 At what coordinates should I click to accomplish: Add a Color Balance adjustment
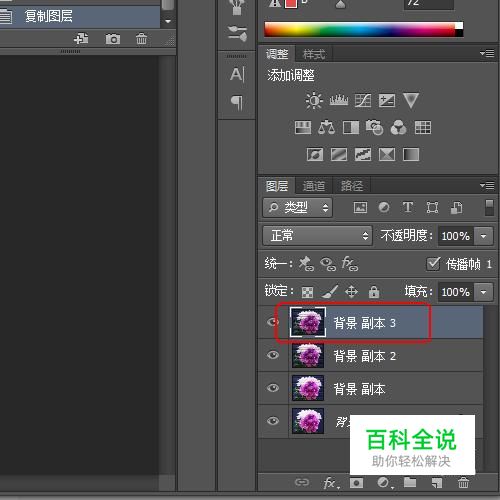pyautogui.click(x=326, y=127)
